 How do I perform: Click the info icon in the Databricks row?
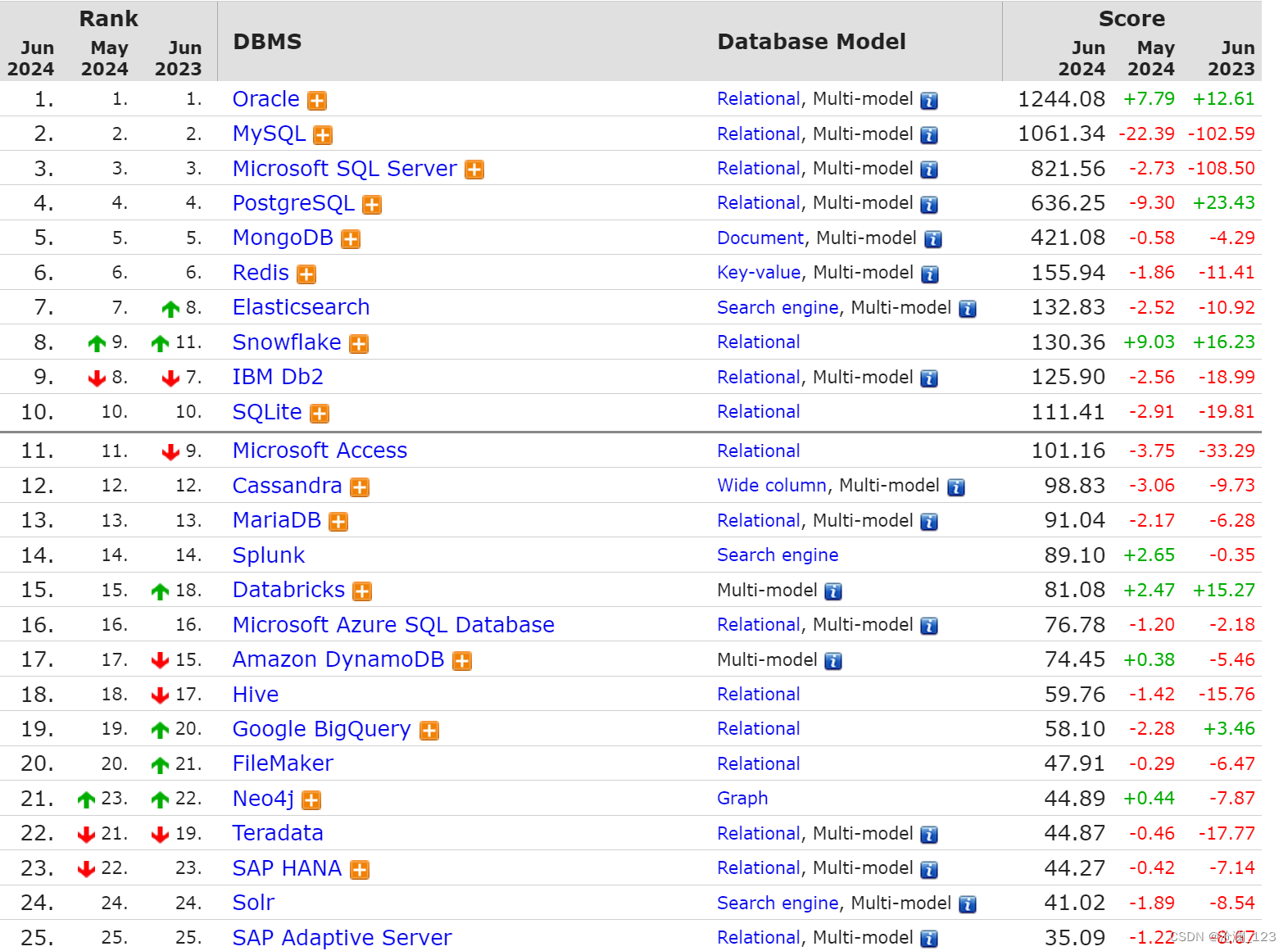[x=833, y=591]
